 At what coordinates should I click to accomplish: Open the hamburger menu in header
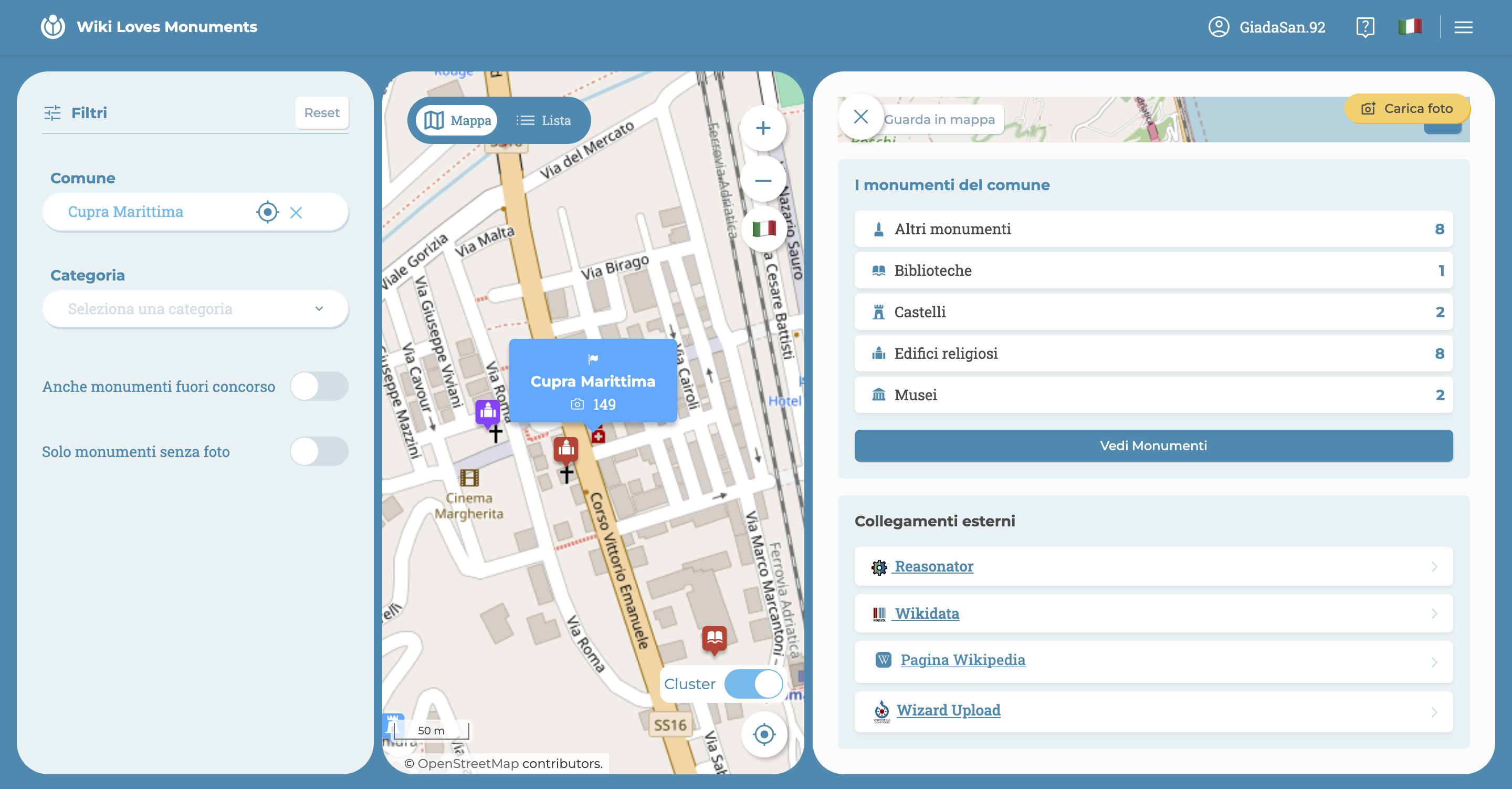1463,27
